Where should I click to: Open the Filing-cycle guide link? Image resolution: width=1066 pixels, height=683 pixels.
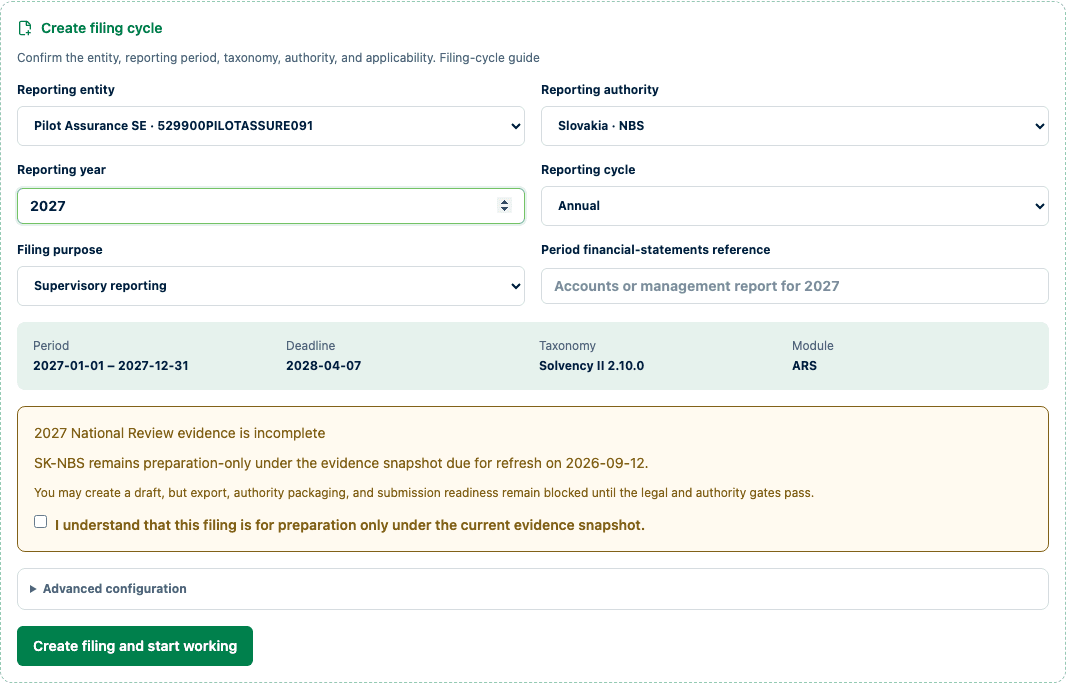pos(489,58)
